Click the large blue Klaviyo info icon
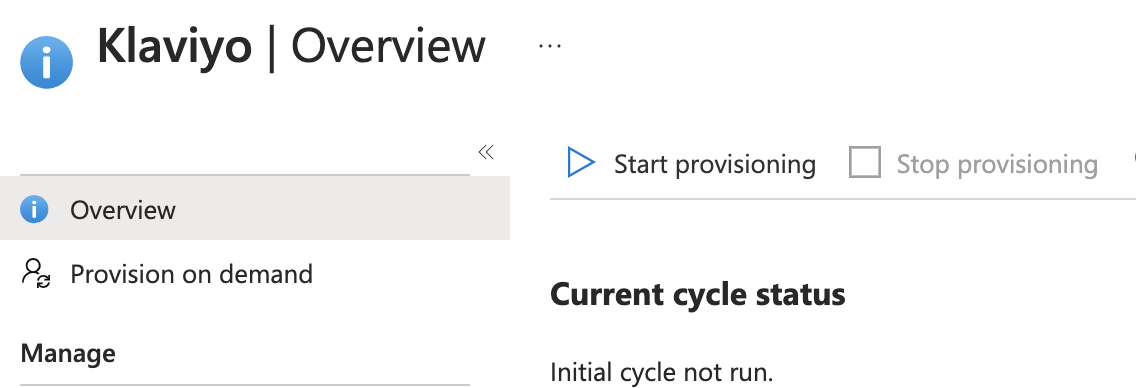Viewport: 1136px width, 388px height. [46, 62]
